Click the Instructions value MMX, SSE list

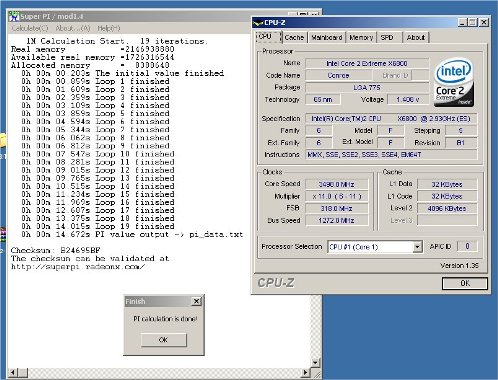click(391, 155)
